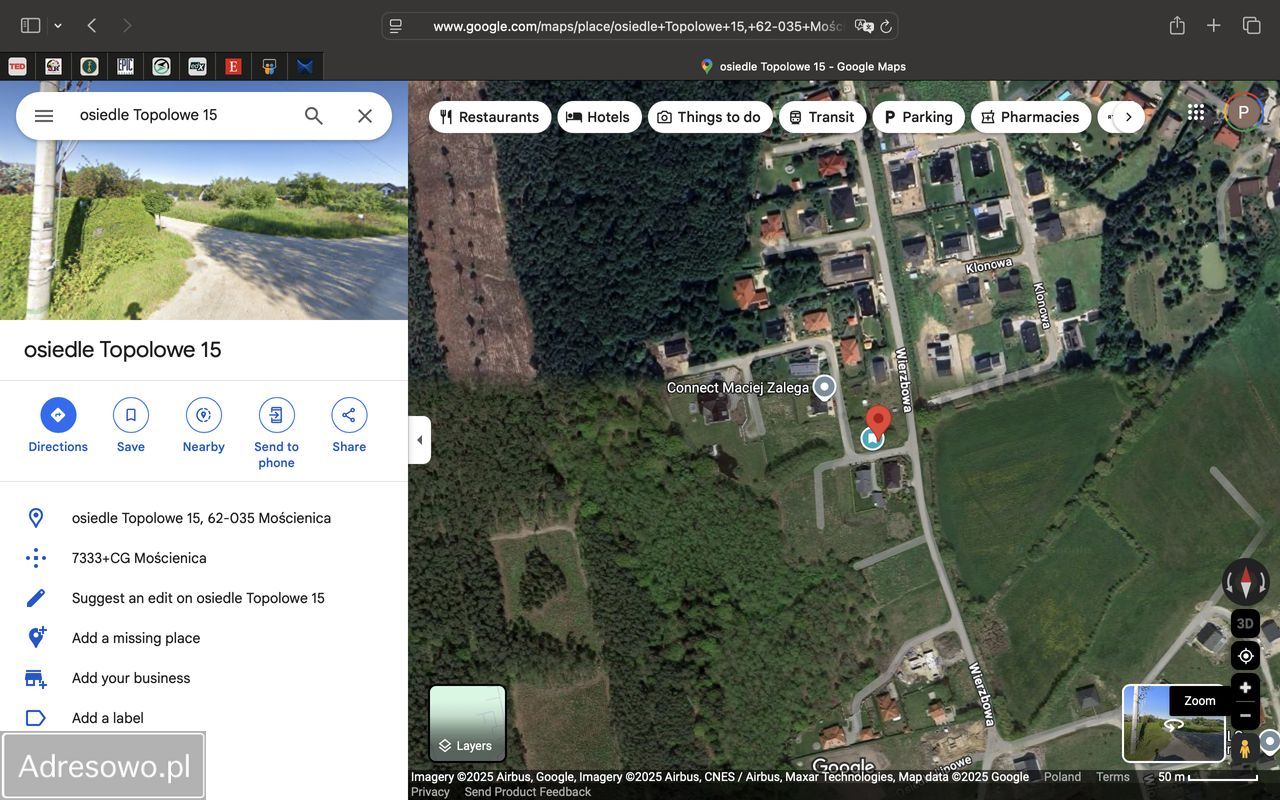The width and height of the screenshot is (1280, 800).
Task: Open the Terms link
Action: click(x=1113, y=777)
